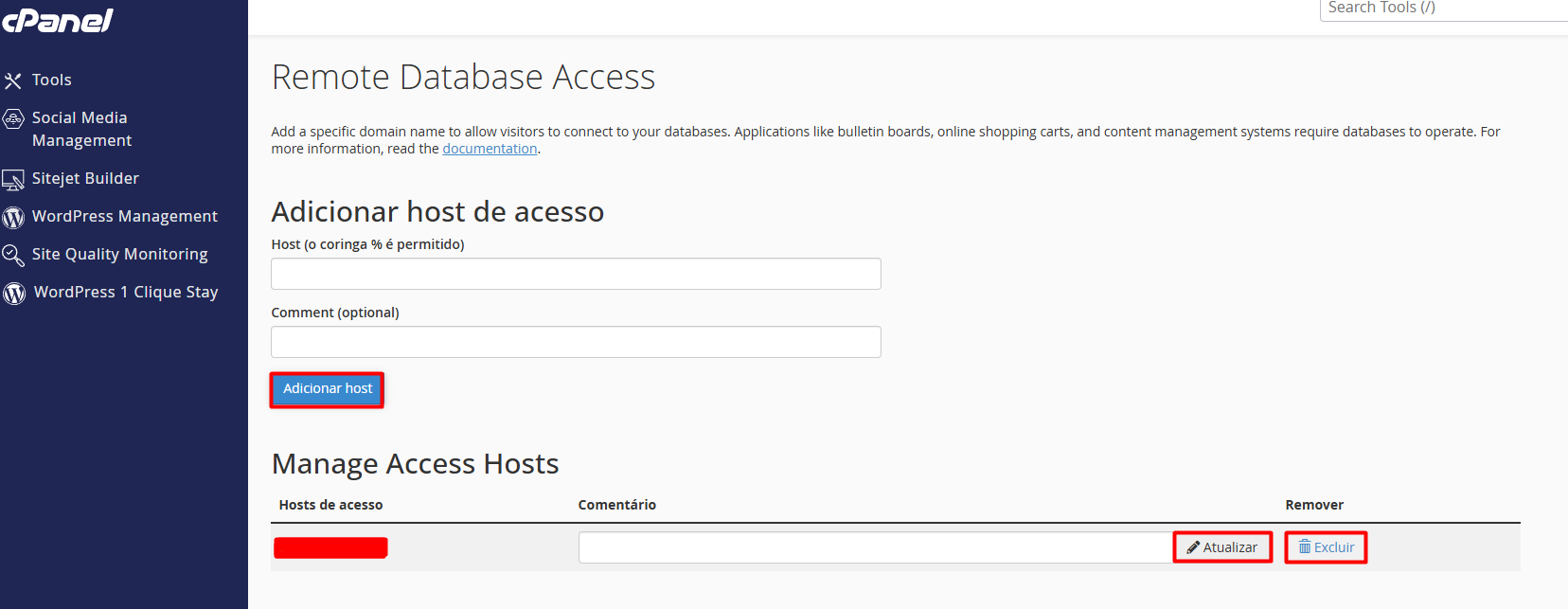The image size is (1568, 609).
Task: Click the Hosts de acesso column header
Action: pos(330,505)
